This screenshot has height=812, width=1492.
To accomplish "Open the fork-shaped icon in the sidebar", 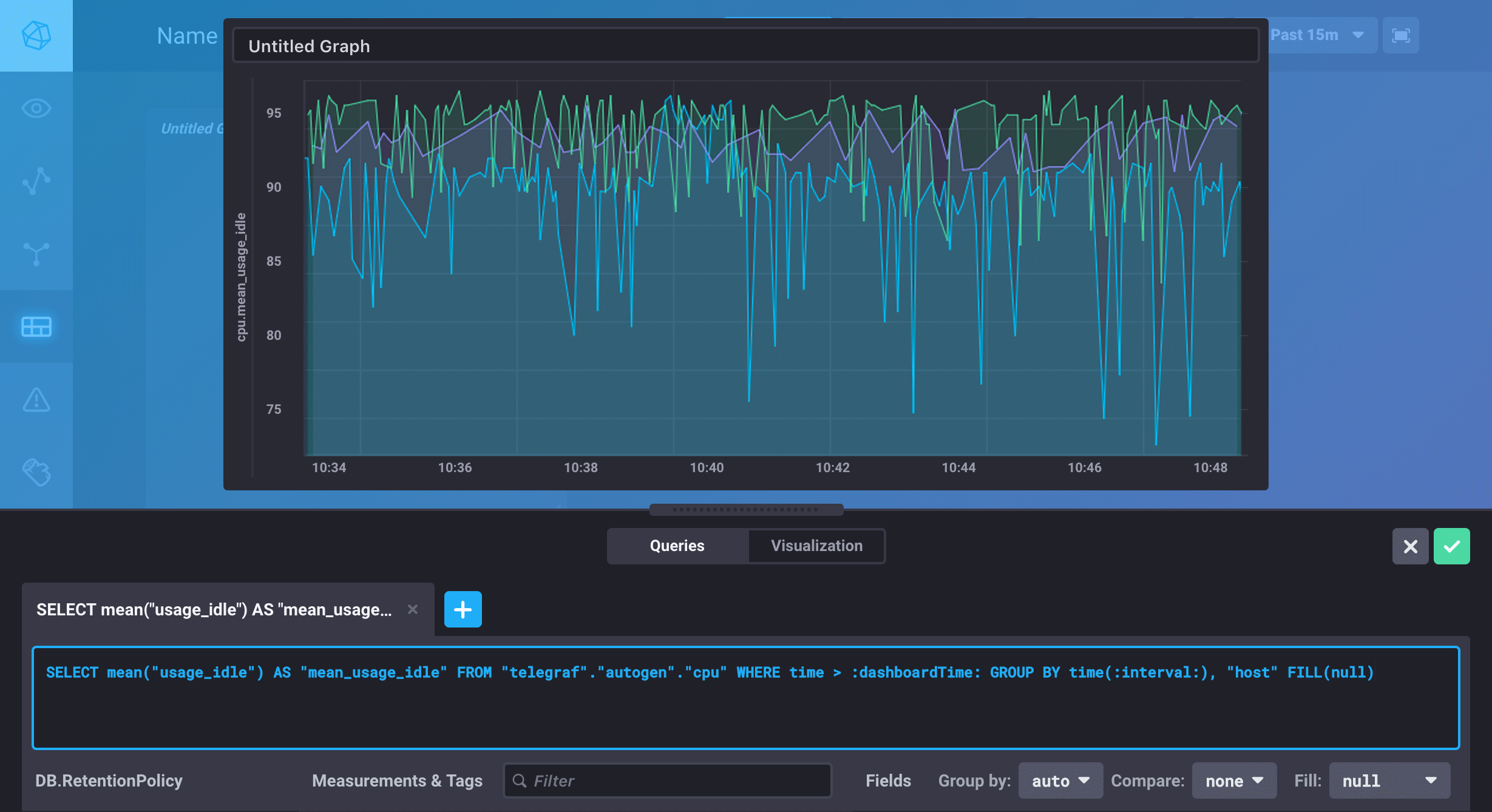I will pyautogui.click(x=36, y=254).
